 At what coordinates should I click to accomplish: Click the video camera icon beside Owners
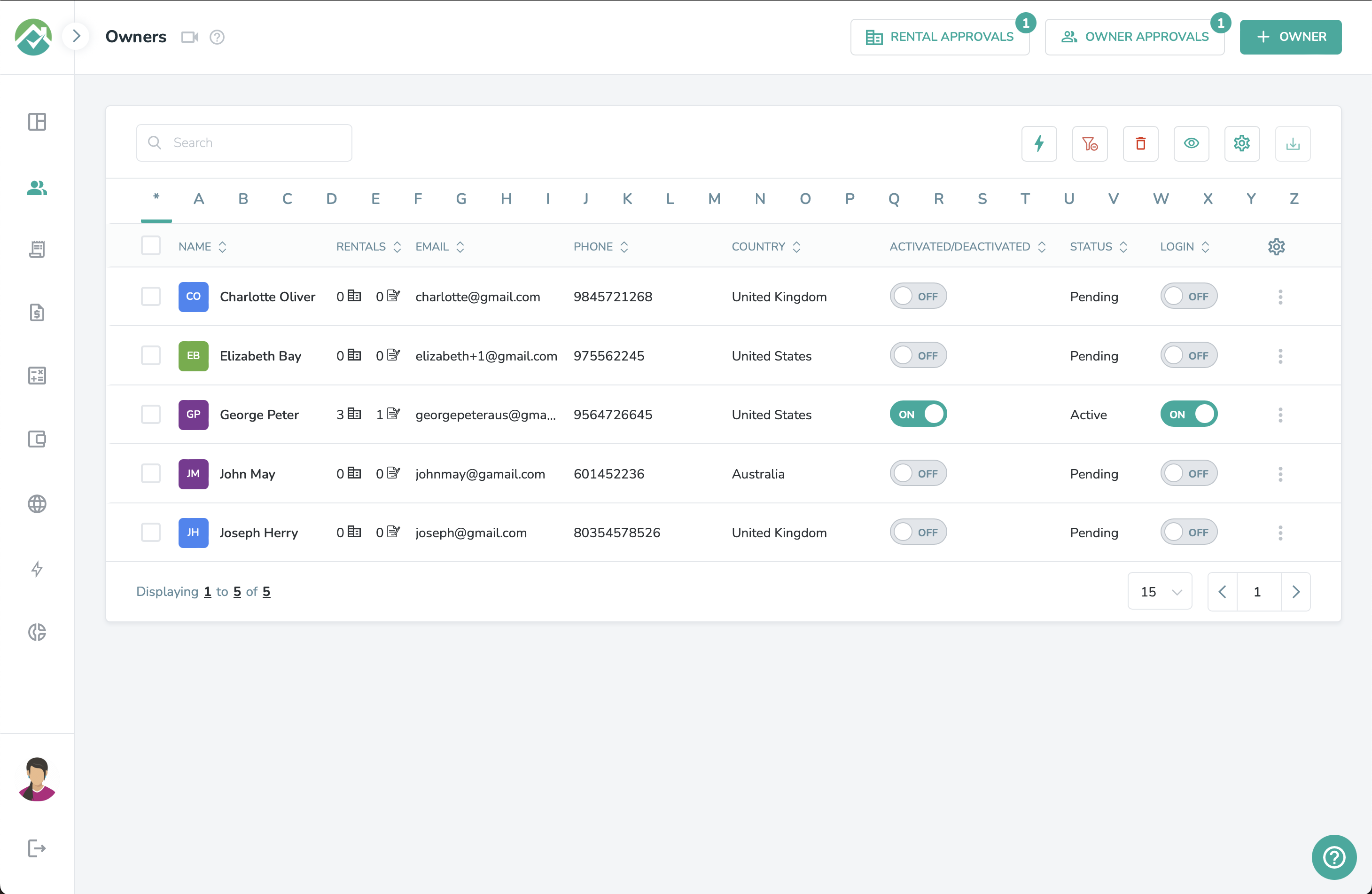click(x=190, y=37)
